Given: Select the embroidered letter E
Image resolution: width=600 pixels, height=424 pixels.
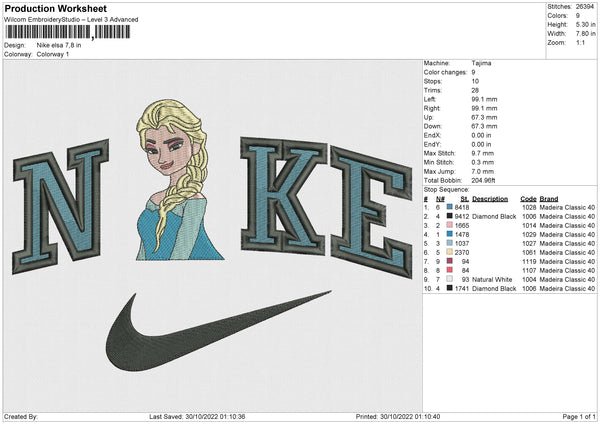Looking at the screenshot, I should pyautogui.click(x=371, y=212).
